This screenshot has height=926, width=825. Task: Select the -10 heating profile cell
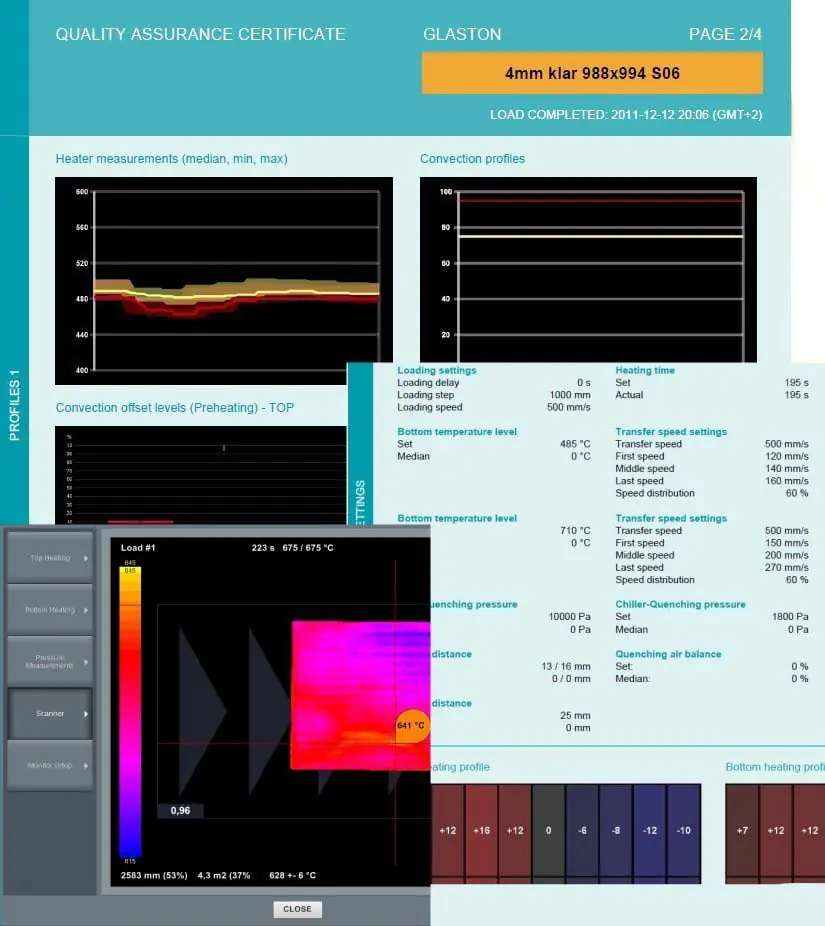click(x=684, y=830)
